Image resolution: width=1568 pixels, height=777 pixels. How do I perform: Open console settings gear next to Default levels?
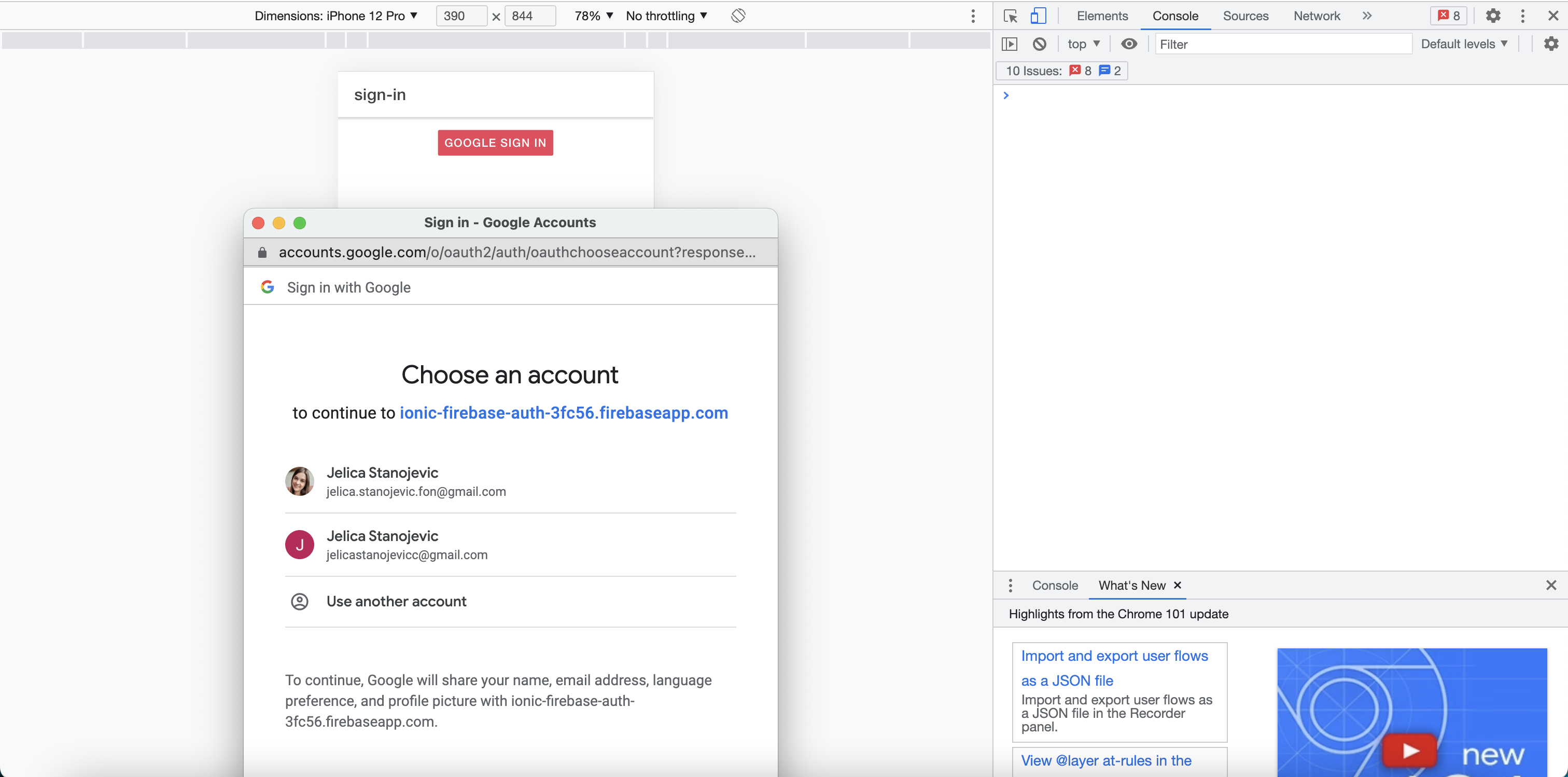[x=1551, y=44]
